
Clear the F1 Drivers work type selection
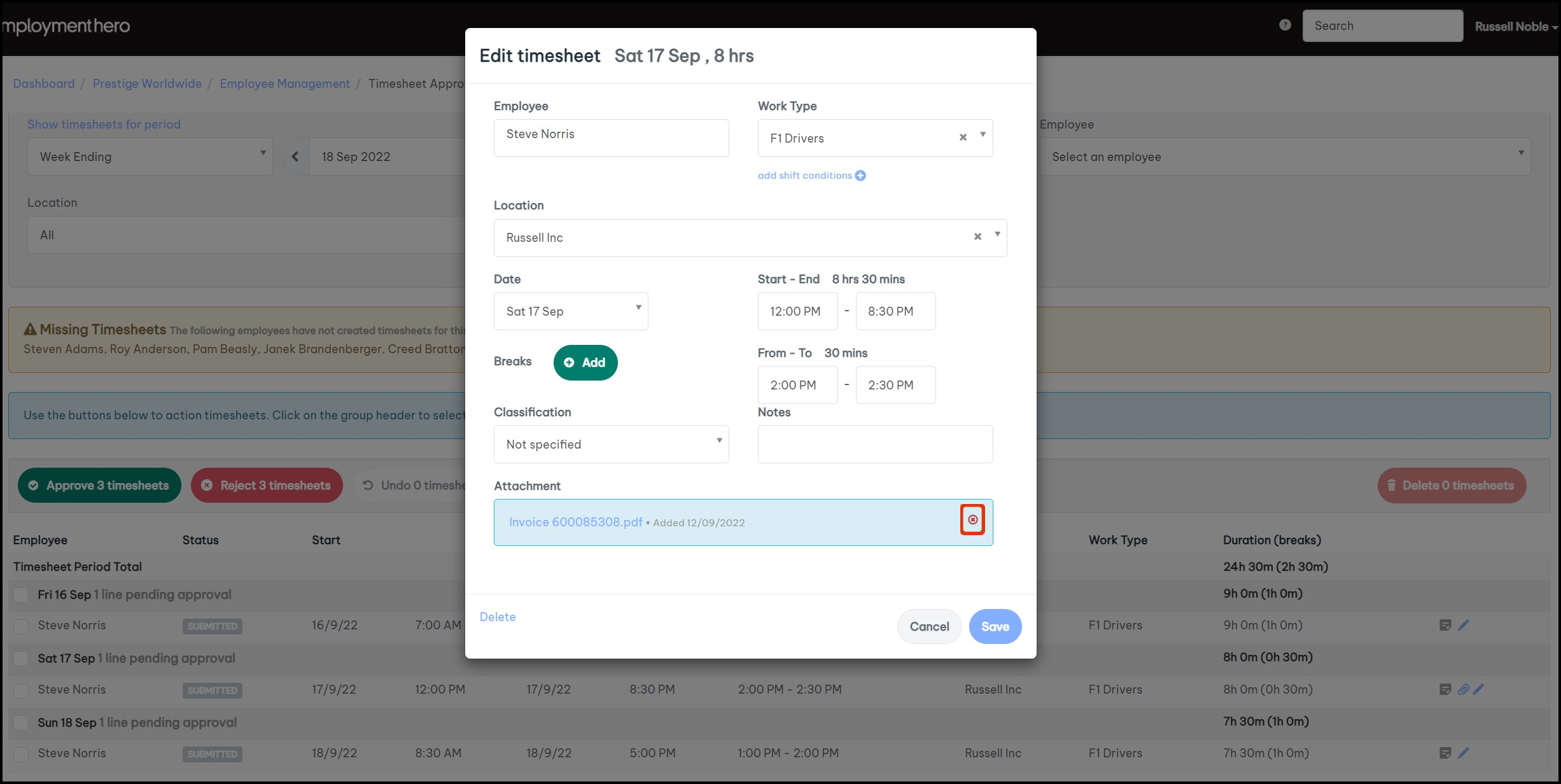[x=963, y=137]
